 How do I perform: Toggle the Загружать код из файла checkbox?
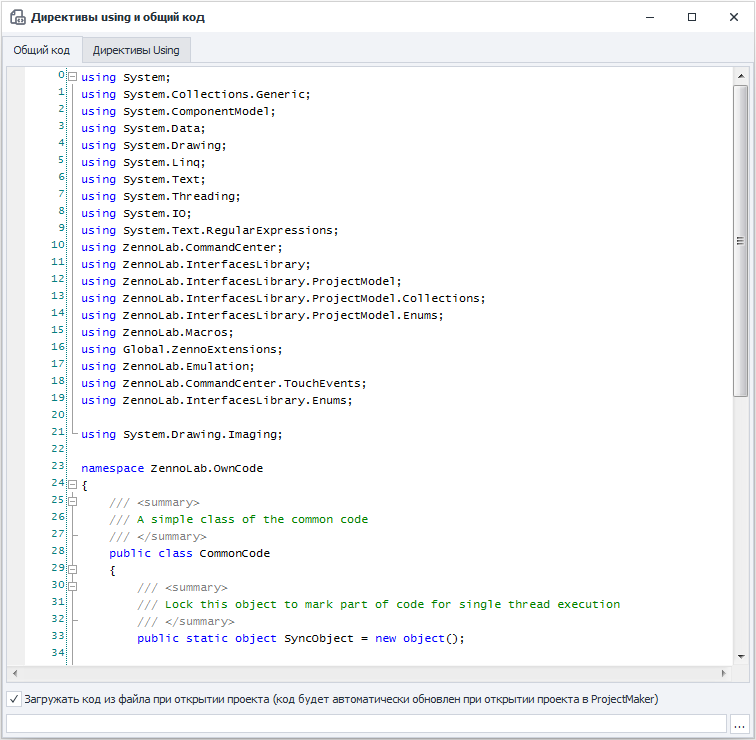[14, 699]
